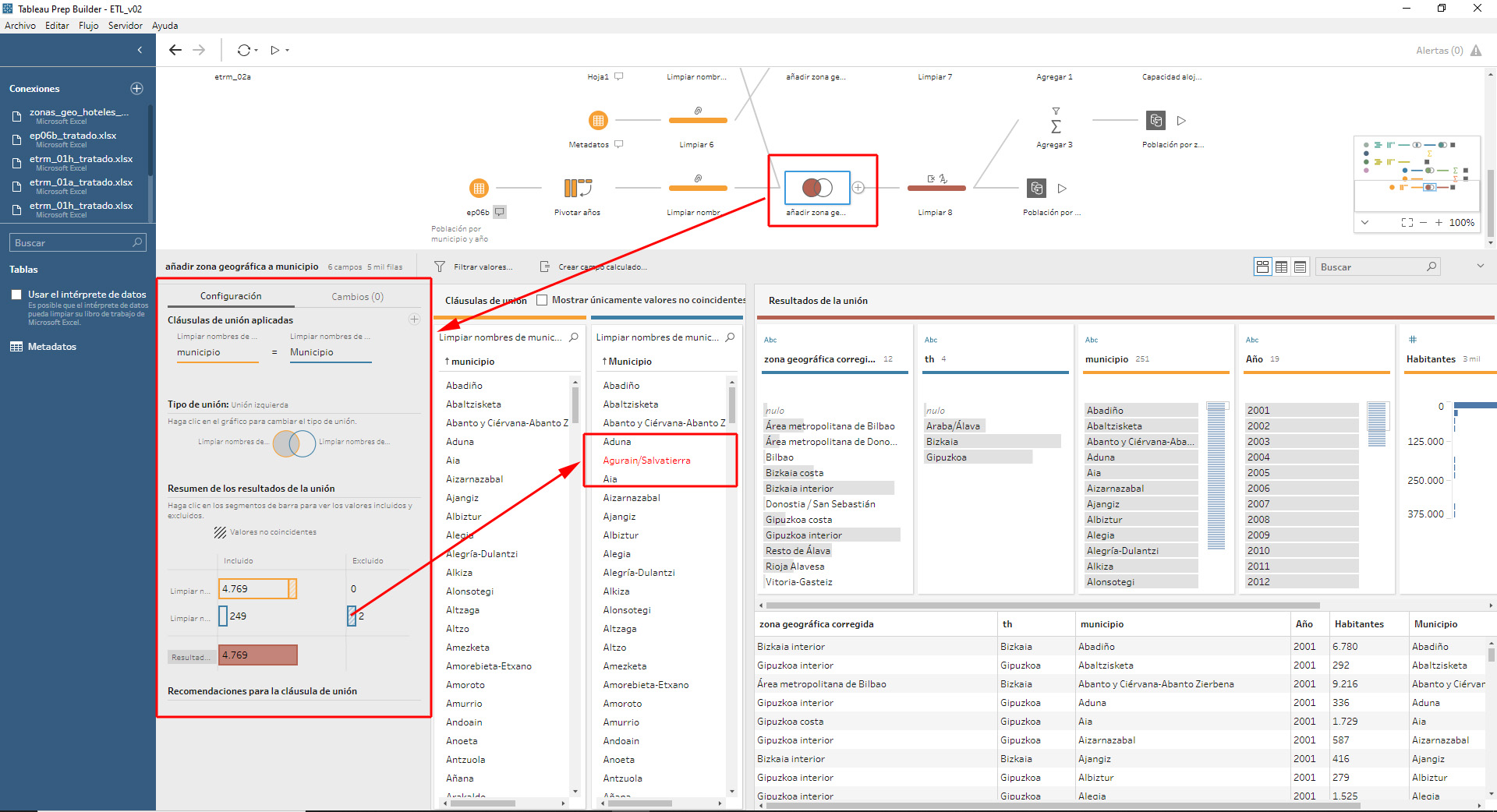The width and height of the screenshot is (1497, 812).
Task: Click the excluded 2 values bar segment
Action: coord(352,616)
